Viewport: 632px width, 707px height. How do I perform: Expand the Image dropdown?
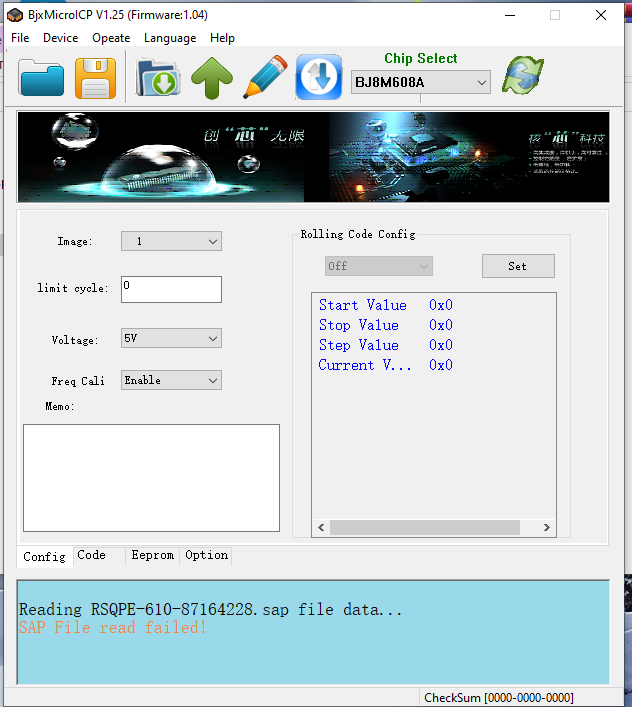coord(171,241)
